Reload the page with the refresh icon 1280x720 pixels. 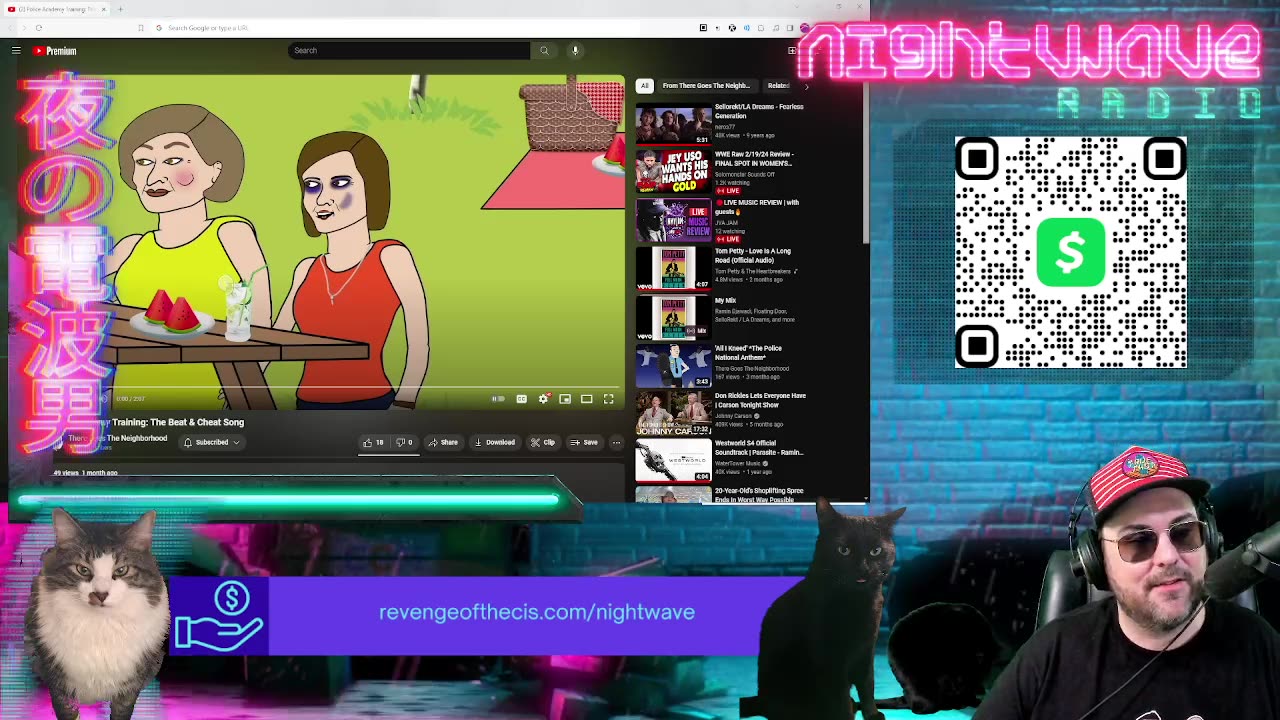coord(38,28)
